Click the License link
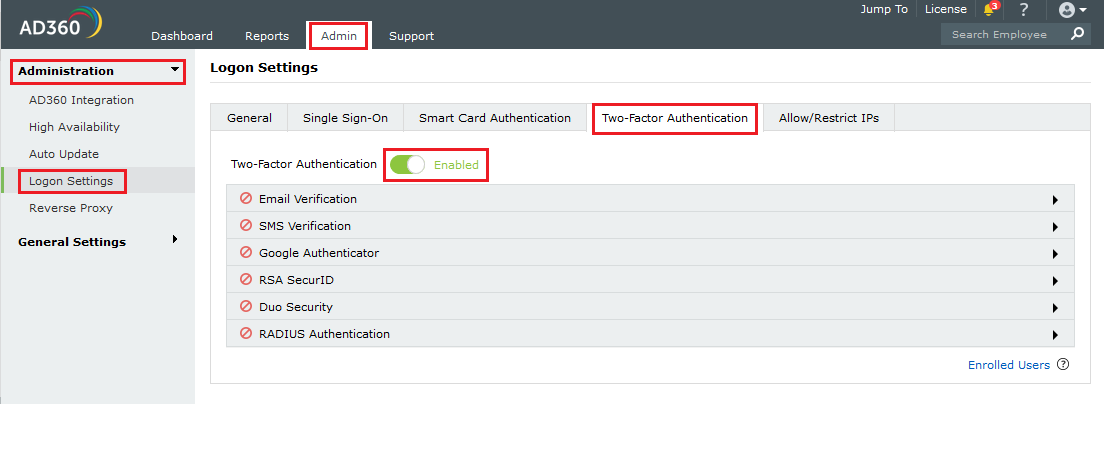The image size is (1104, 459). click(946, 9)
